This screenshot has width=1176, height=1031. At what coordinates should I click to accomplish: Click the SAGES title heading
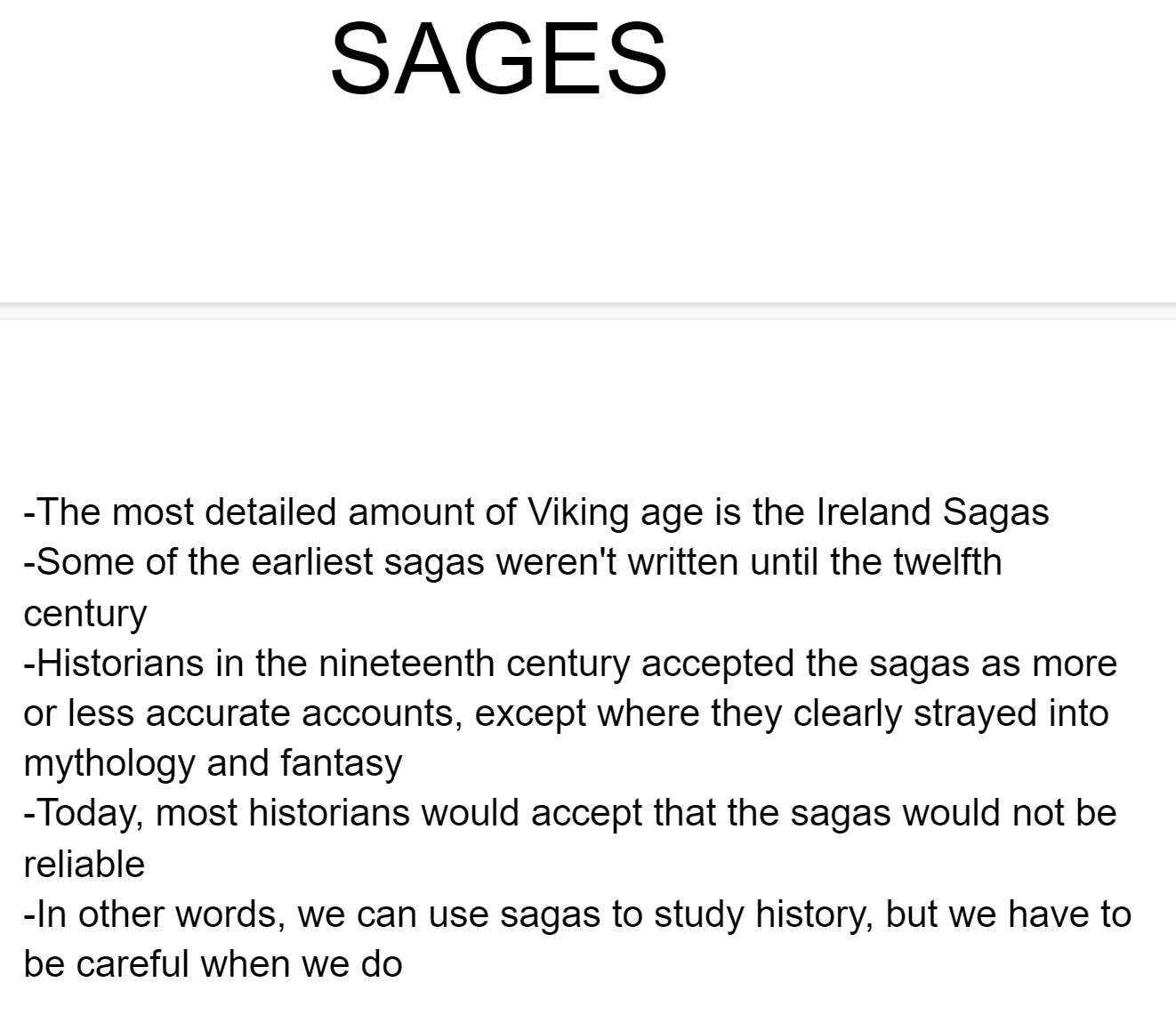tap(498, 59)
